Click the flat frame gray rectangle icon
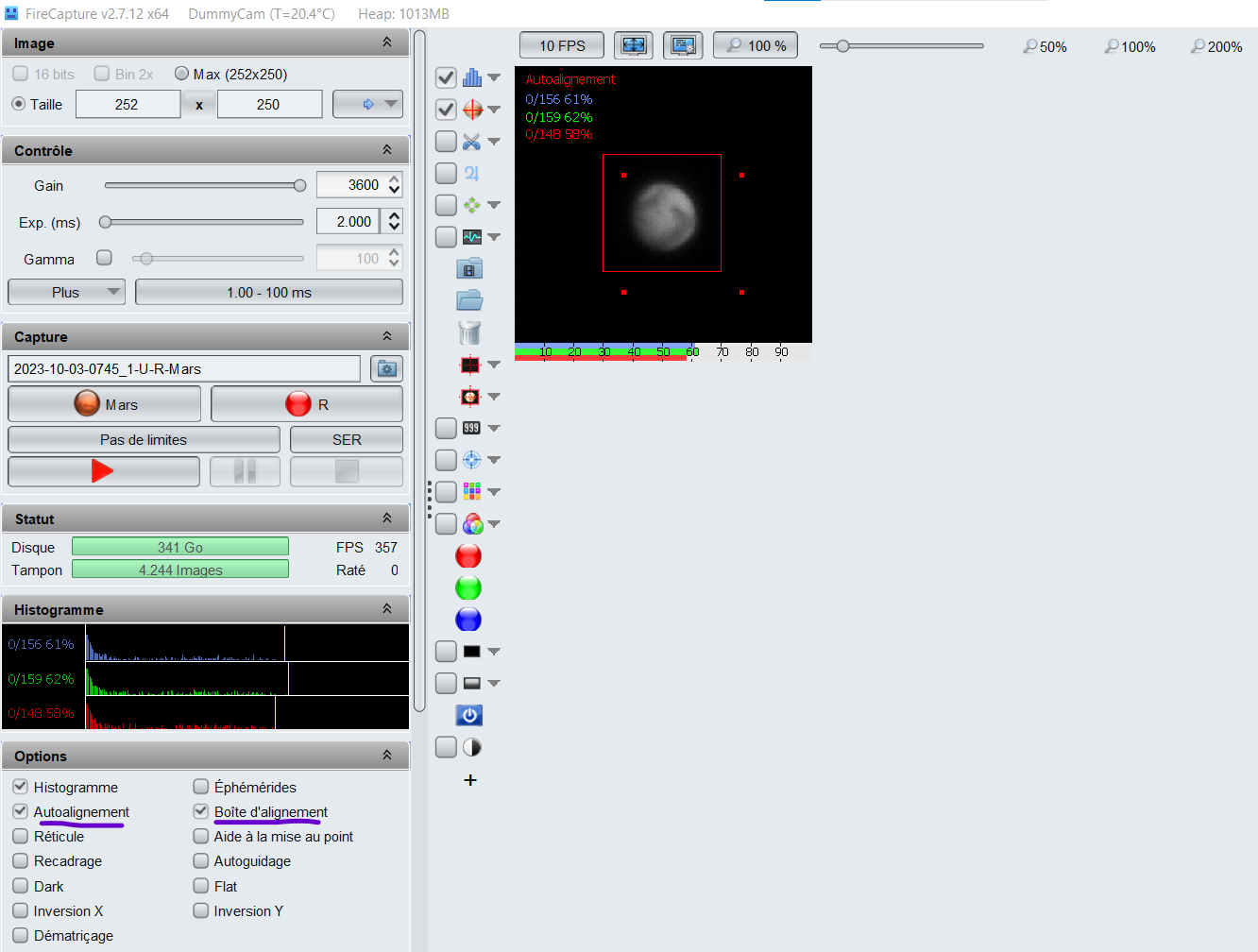Image resolution: width=1258 pixels, height=952 pixels. click(471, 683)
